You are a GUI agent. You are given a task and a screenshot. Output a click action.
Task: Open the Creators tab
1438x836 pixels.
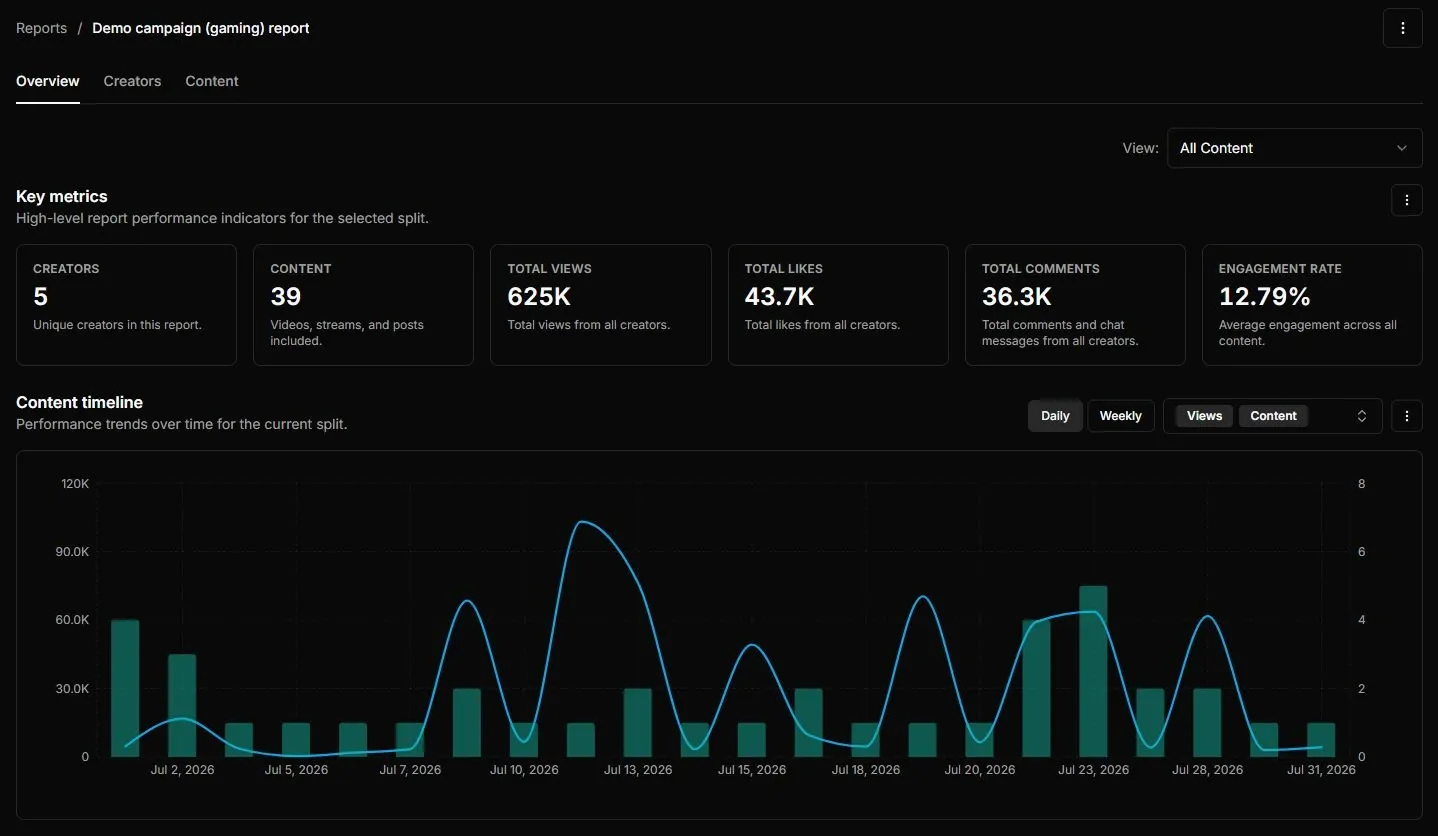coord(132,81)
